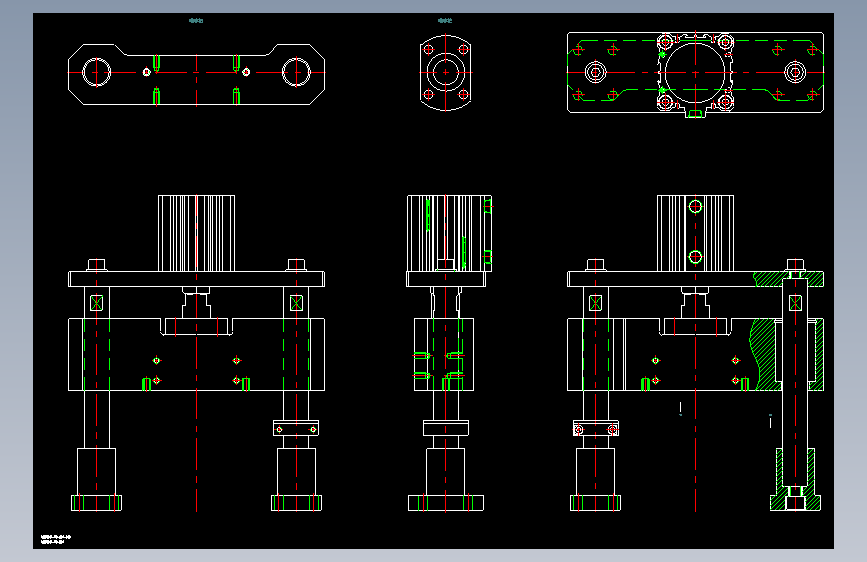Select the oval flange view with four bolt holes

coord(446,72)
